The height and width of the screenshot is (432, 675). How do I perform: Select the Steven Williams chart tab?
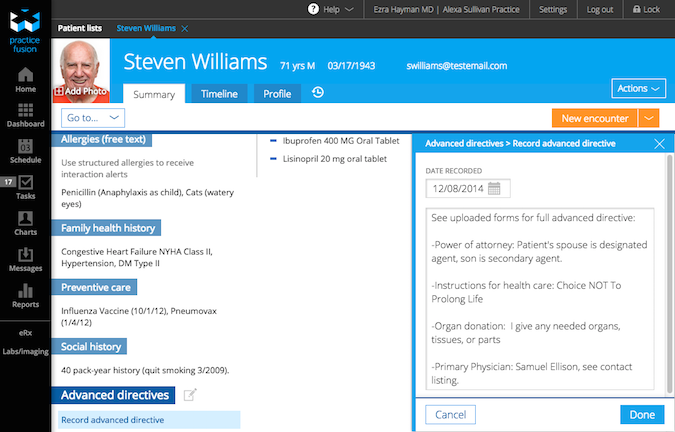(146, 28)
